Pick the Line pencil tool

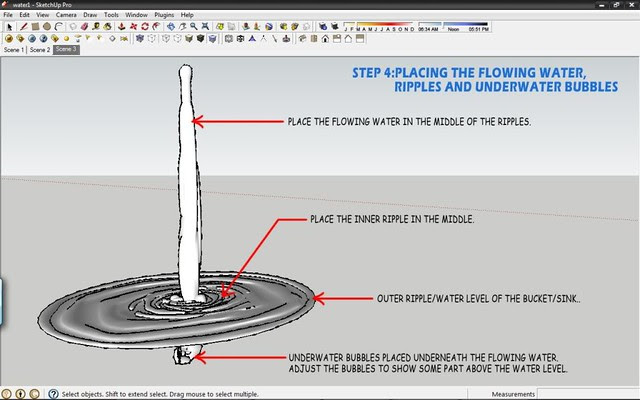24,27
